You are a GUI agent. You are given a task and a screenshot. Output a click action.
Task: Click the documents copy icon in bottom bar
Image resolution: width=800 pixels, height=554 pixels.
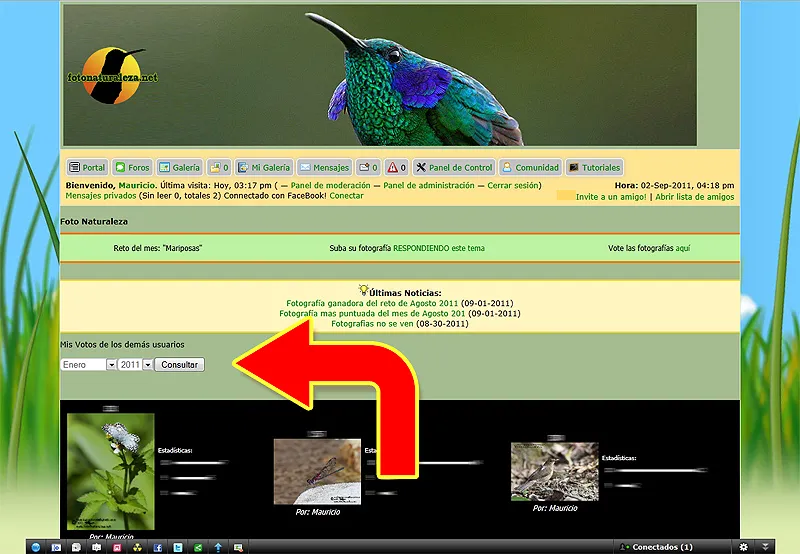77,547
